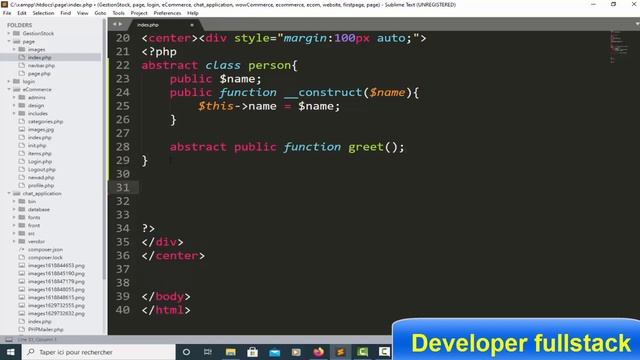Open the media player taskbar icon

coord(296,352)
